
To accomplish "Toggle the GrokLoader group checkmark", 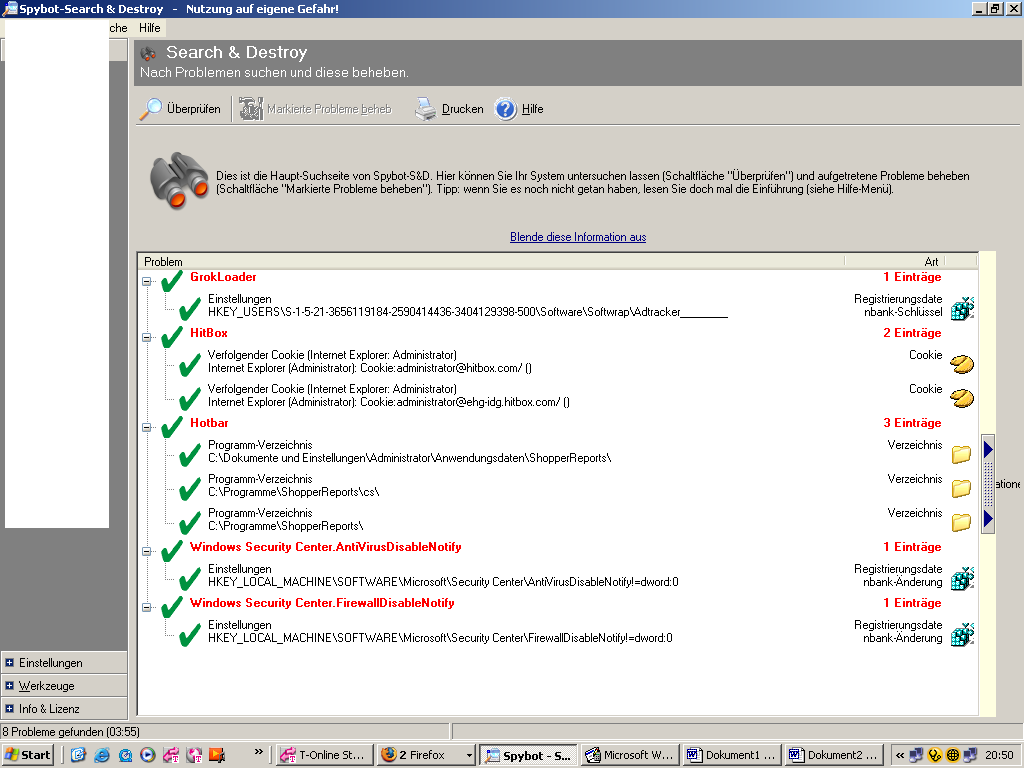I will [172, 281].
